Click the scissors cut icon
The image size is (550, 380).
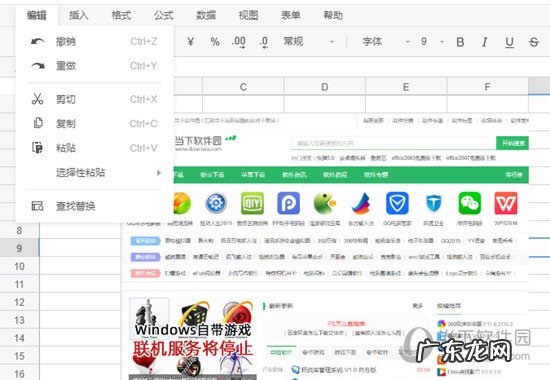tap(38, 99)
